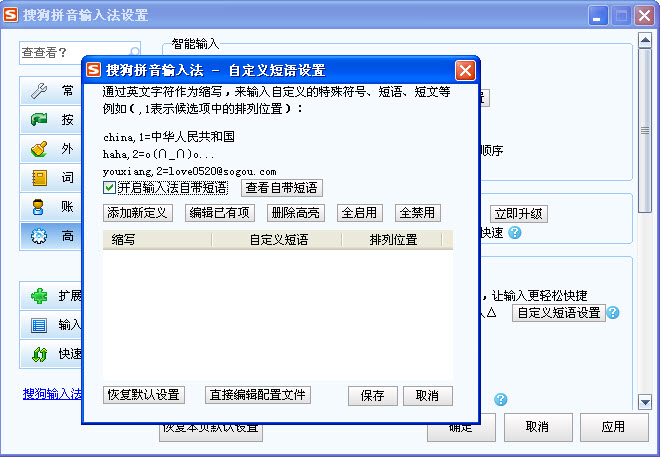661x457 pixels.
Task: Click the account person icon
Action: [x=38, y=207]
